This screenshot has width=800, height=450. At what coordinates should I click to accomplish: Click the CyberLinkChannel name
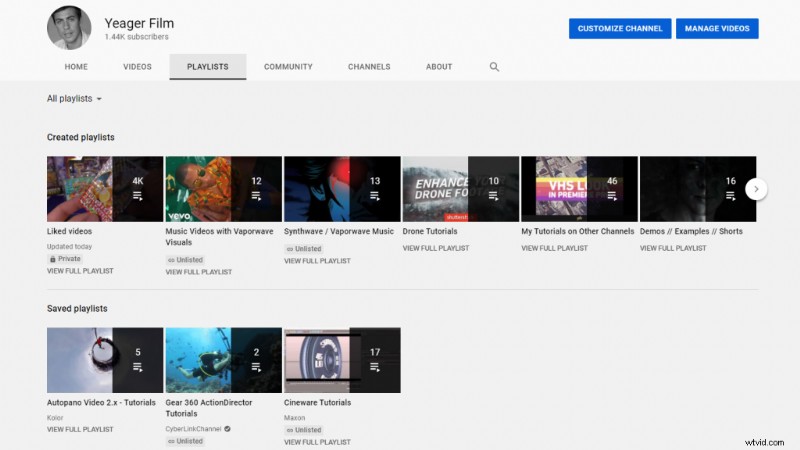(x=193, y=429)
